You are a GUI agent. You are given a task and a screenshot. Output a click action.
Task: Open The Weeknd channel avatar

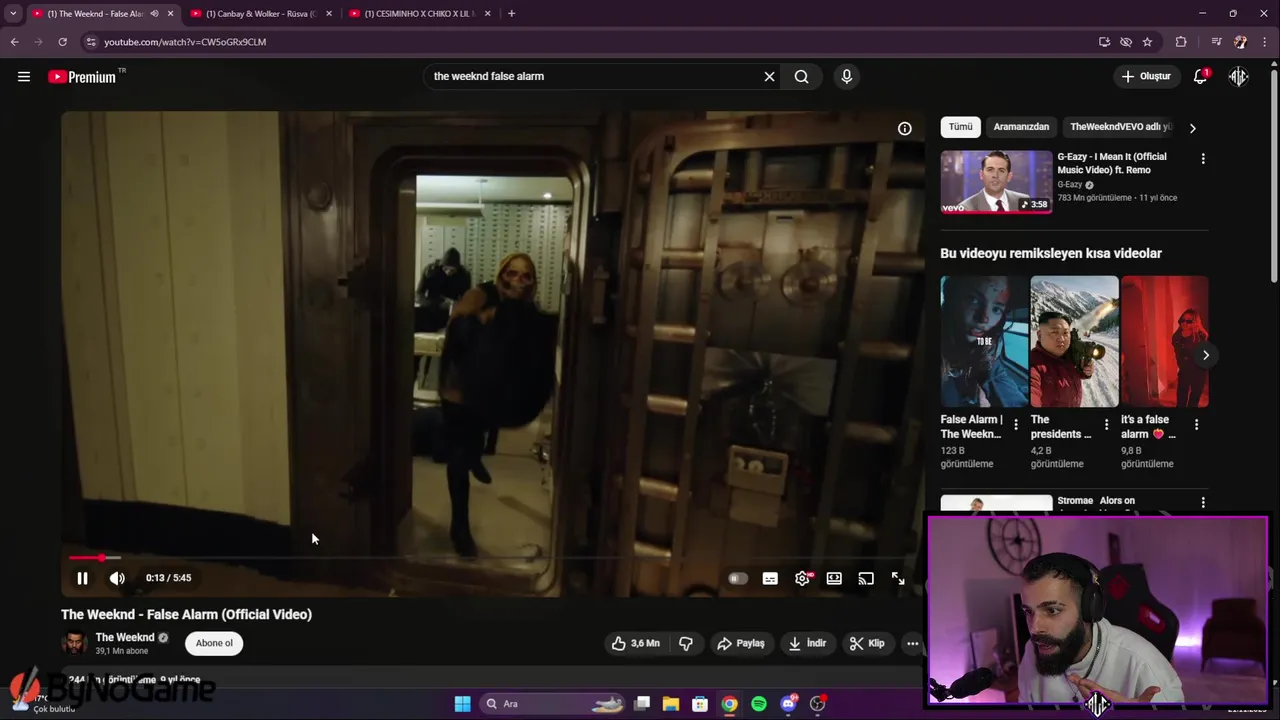[74, 643]
